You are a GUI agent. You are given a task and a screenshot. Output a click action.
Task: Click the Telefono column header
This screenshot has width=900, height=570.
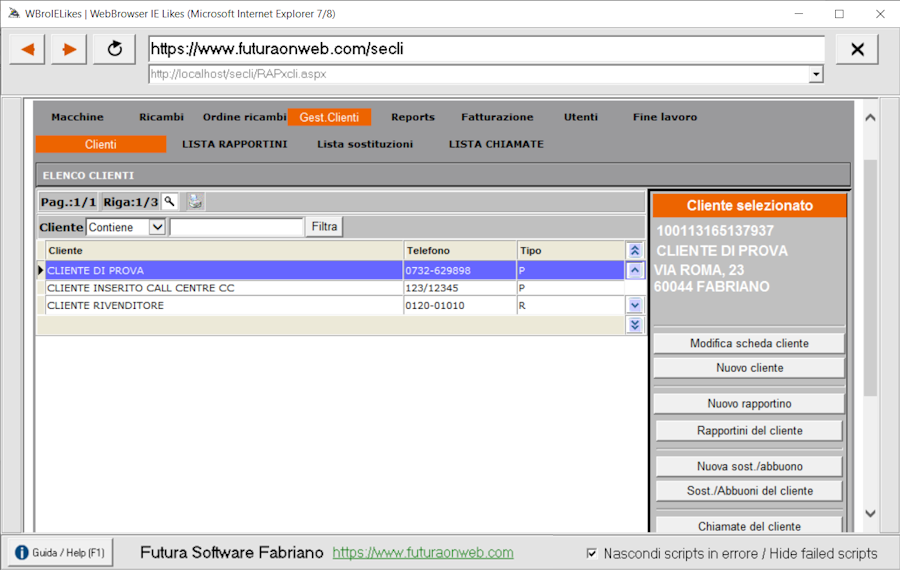tap(460, 250)
